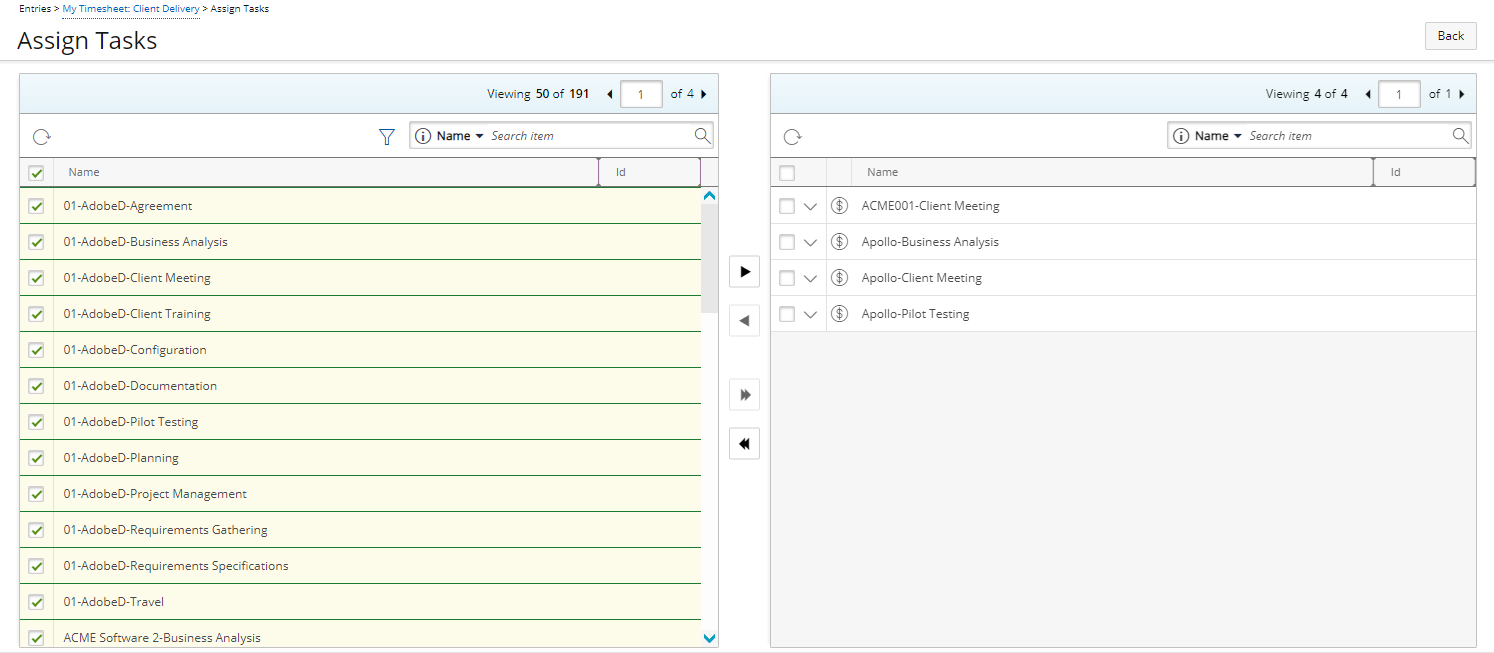Check the ACME001-Client Meeting checkbox

pyautogui.click(x=787, y=206)
